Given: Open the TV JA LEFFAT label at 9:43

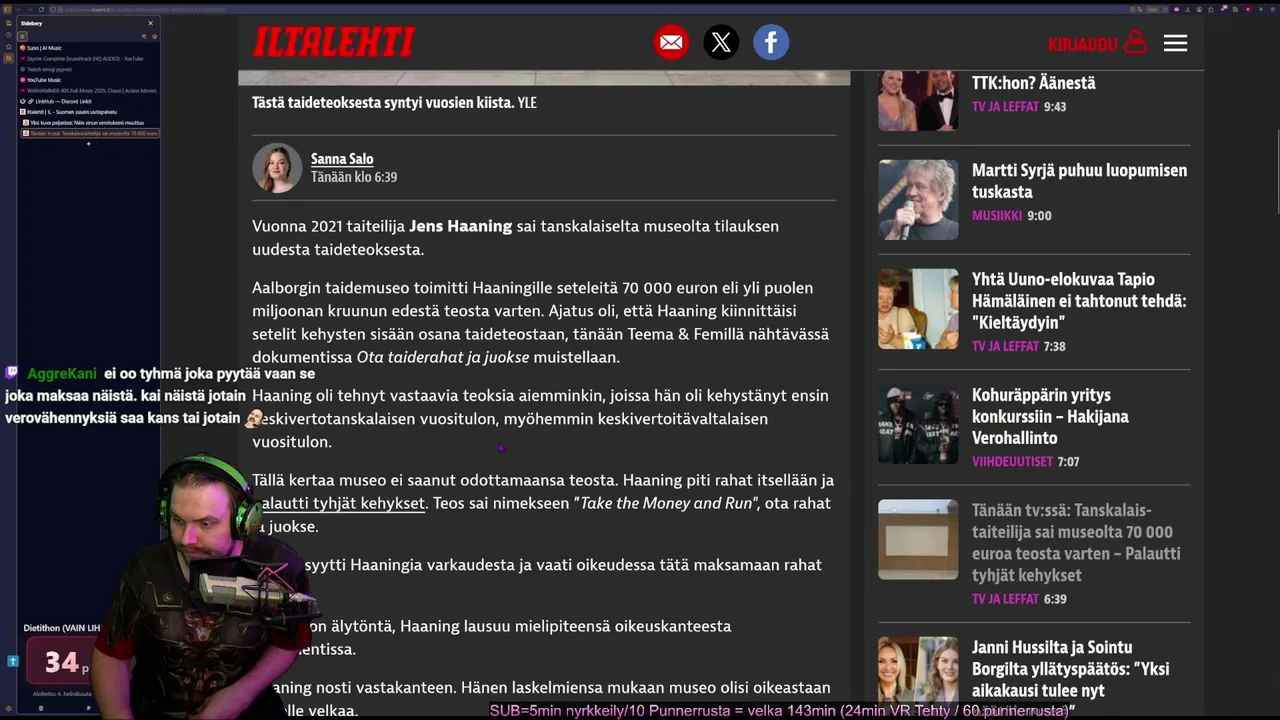Looking at the screenshot, I should (1005, 106).
